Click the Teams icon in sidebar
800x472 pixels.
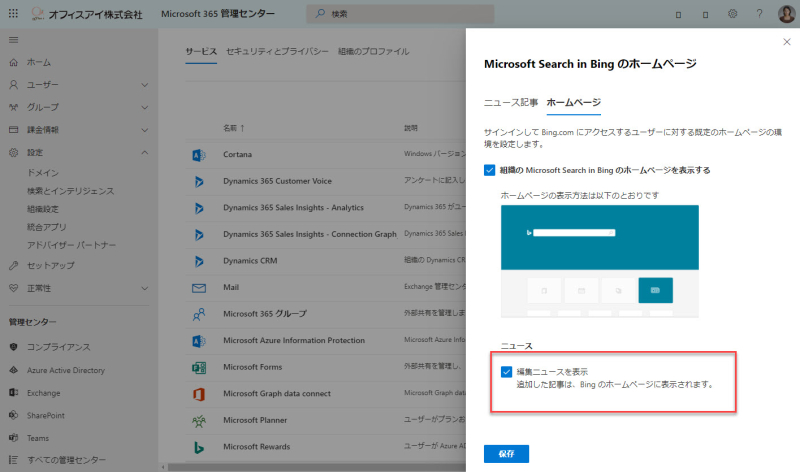tap(14, 438)
